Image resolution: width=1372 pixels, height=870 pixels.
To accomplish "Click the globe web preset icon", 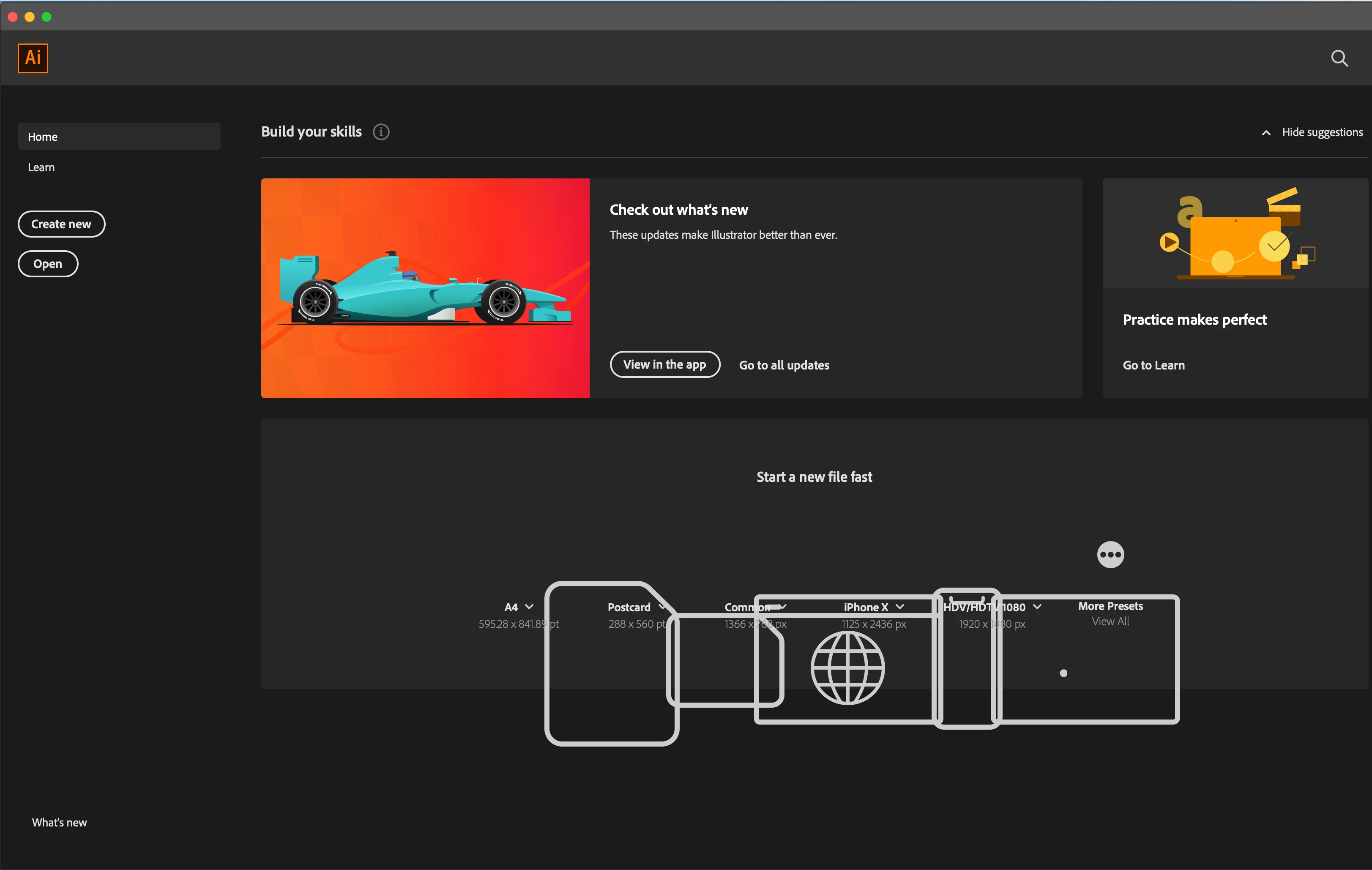I will tap(847, 668).
